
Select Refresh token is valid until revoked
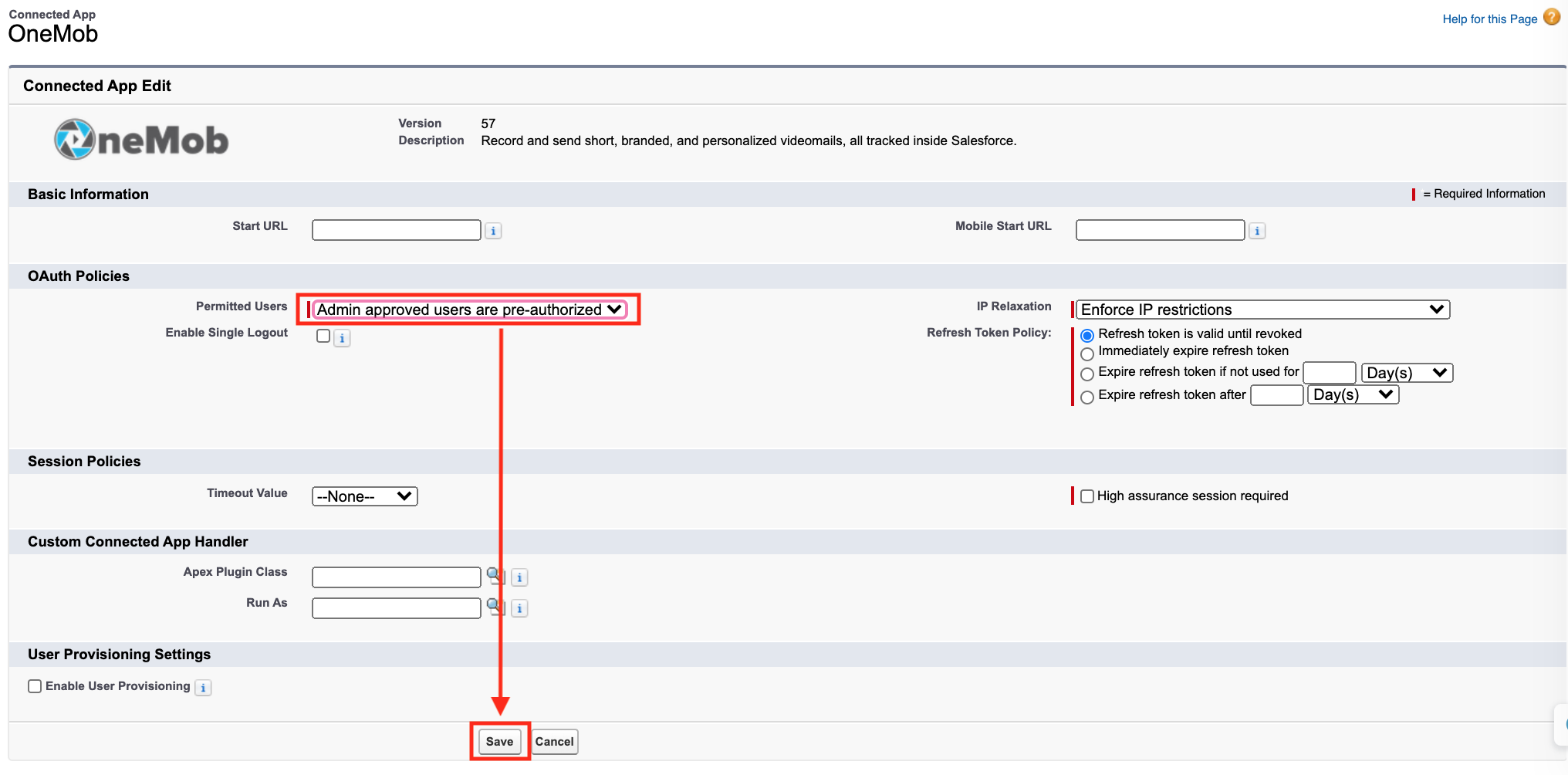click(x=1087, y=335)
